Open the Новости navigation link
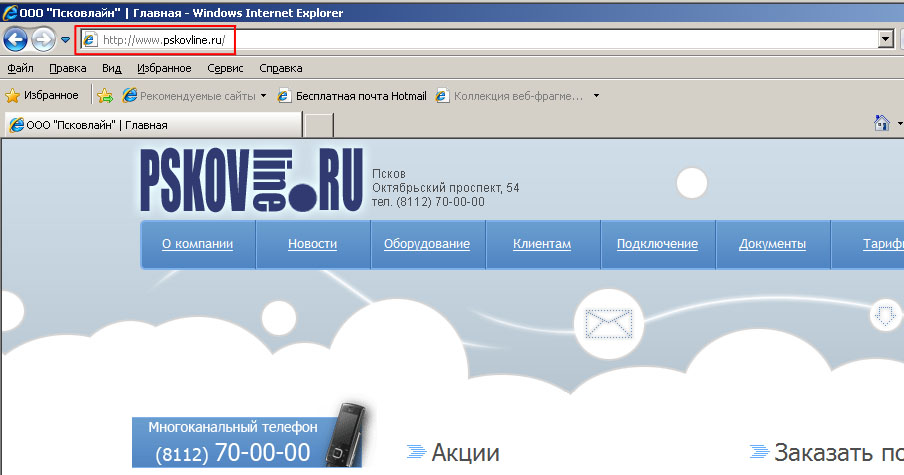 pyautogui.click(x=312, y=244)
